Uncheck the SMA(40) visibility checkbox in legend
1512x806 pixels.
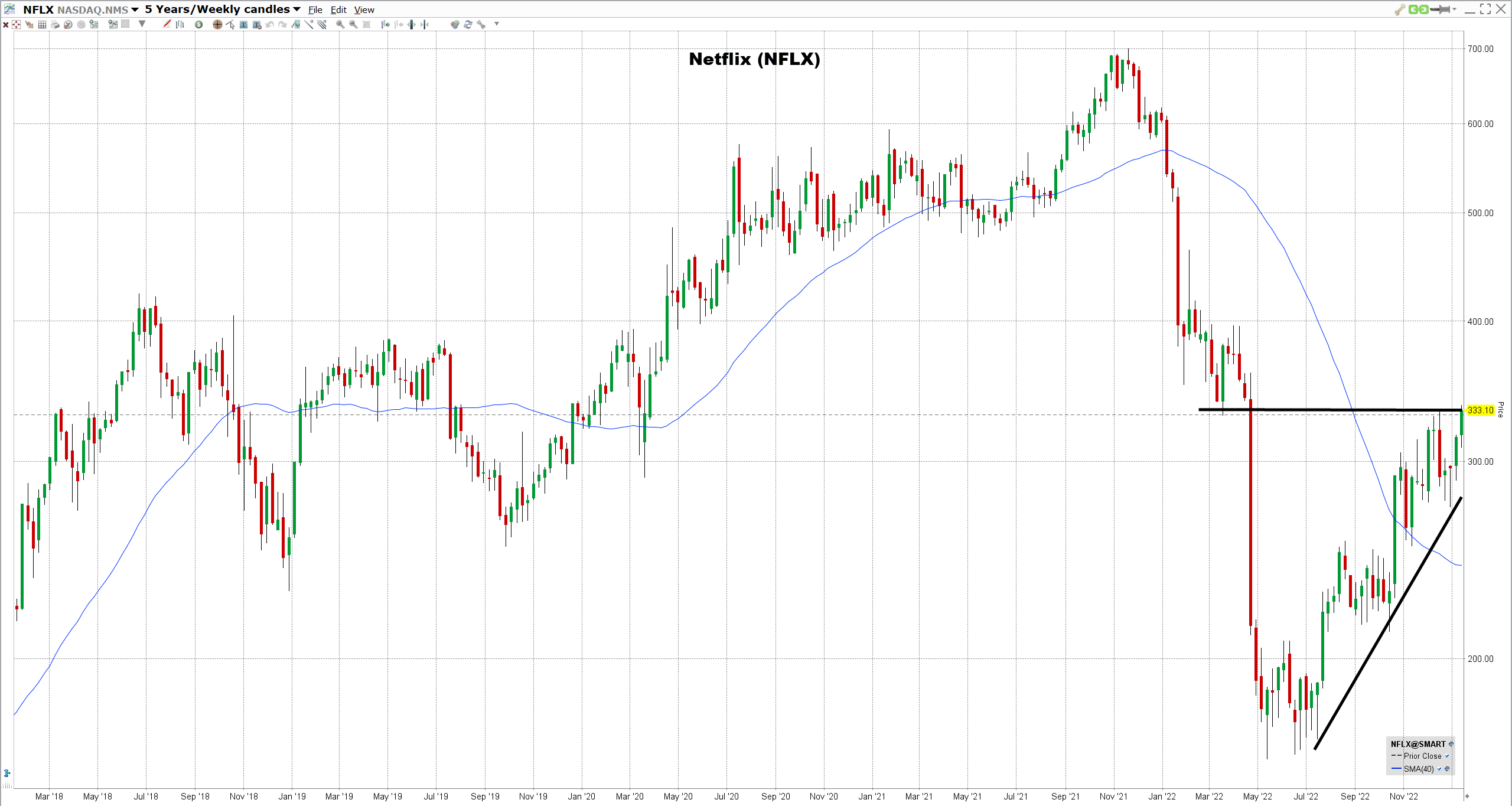pos(1439,769)
